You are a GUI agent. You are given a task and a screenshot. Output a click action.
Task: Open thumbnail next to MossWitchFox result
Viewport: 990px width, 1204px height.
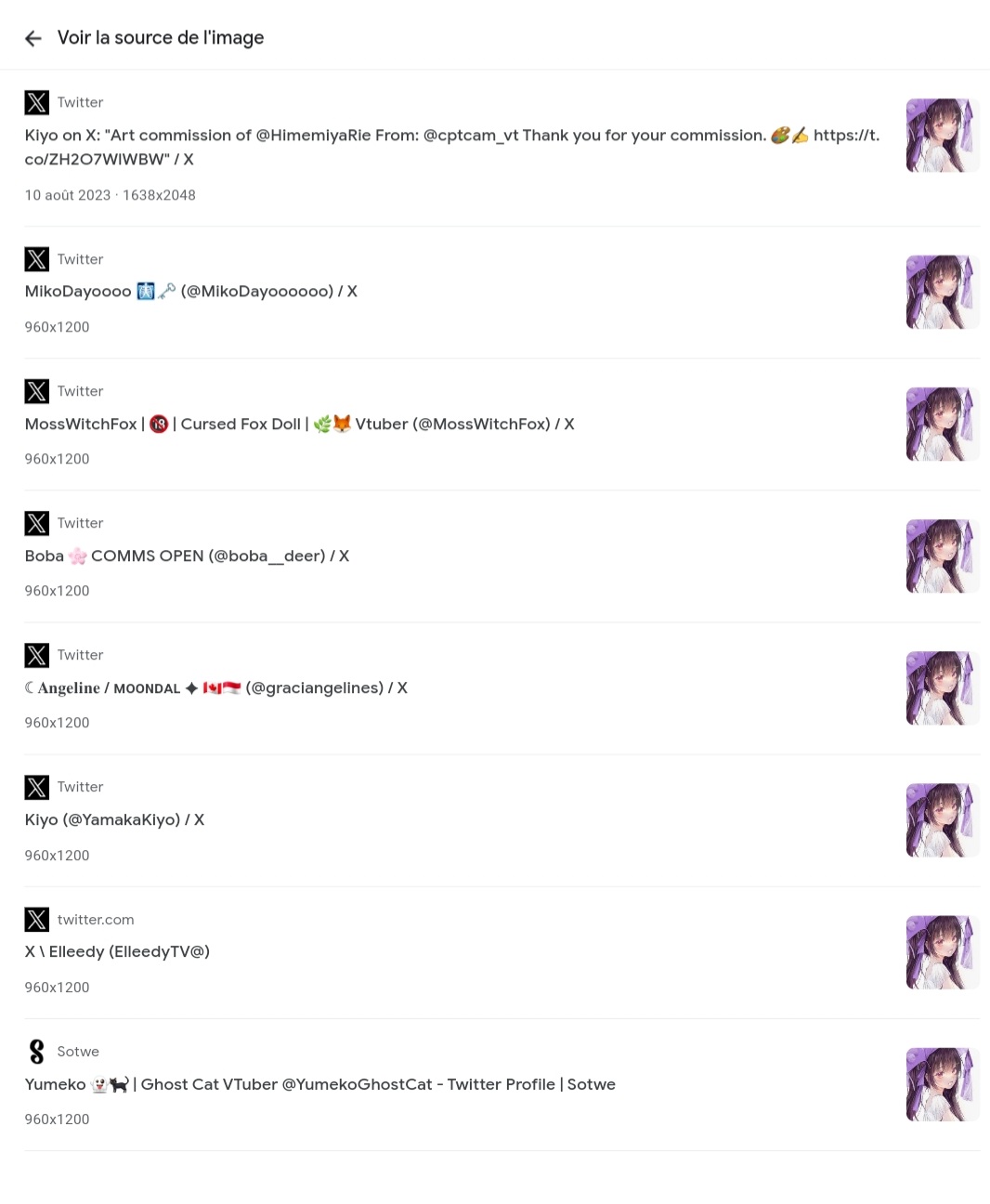pyautogui.click(x=943, y=425)
